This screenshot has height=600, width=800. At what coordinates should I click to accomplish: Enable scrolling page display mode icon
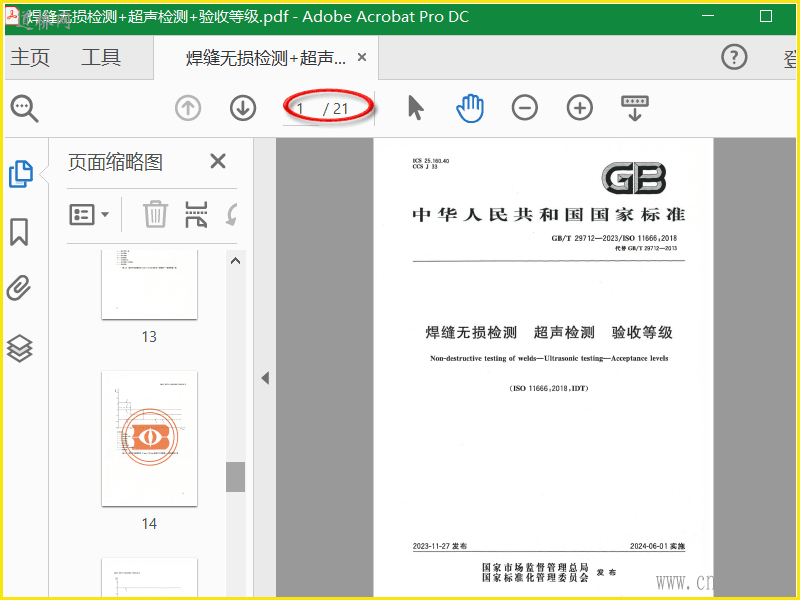[x=635, y=108]
